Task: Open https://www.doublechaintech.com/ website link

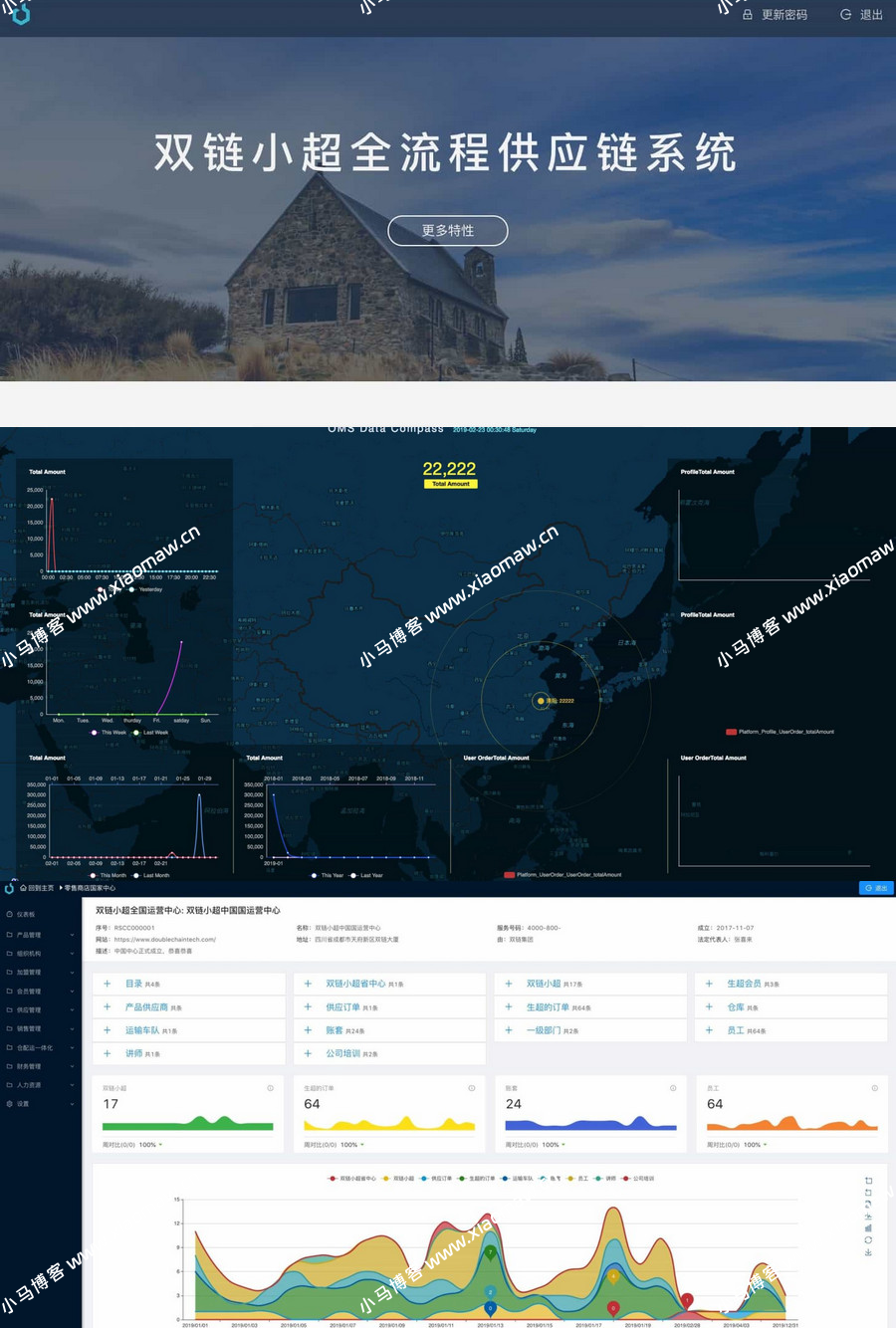Action: [x=165, y=940]
